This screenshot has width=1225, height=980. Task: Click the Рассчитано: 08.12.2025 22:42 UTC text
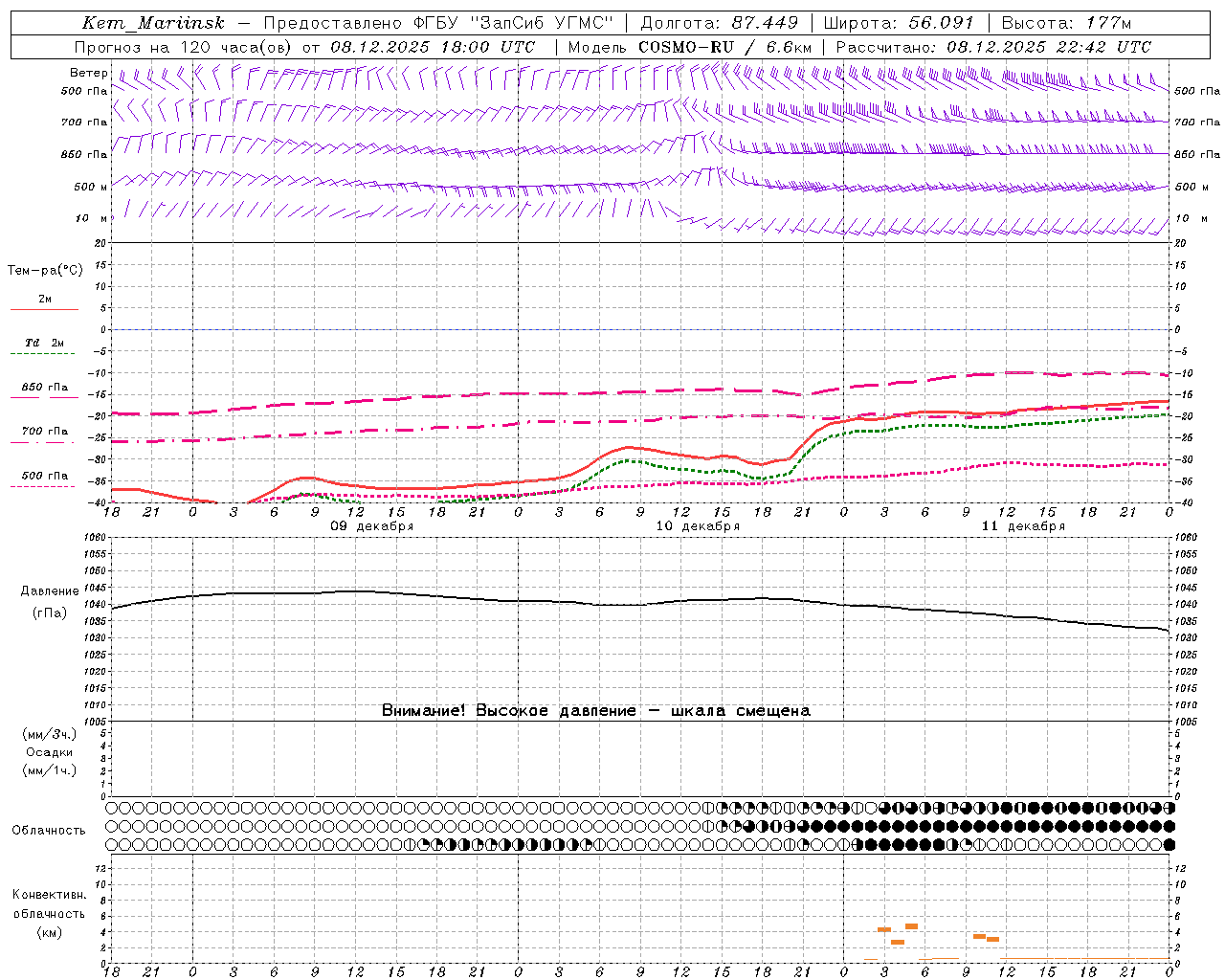(x=993, y=47)
